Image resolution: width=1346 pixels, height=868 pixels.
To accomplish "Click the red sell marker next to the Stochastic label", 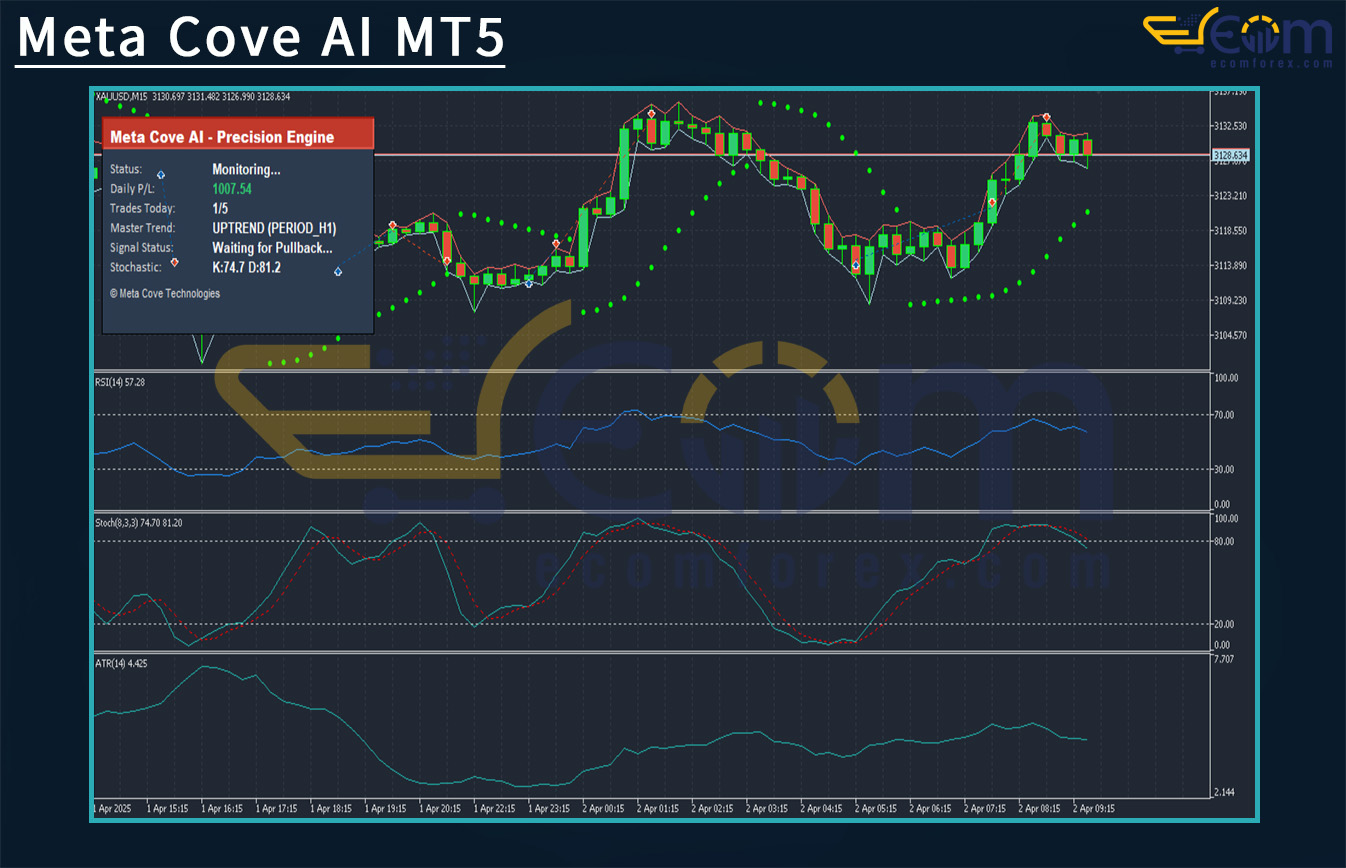I will [x=175, y=262].
